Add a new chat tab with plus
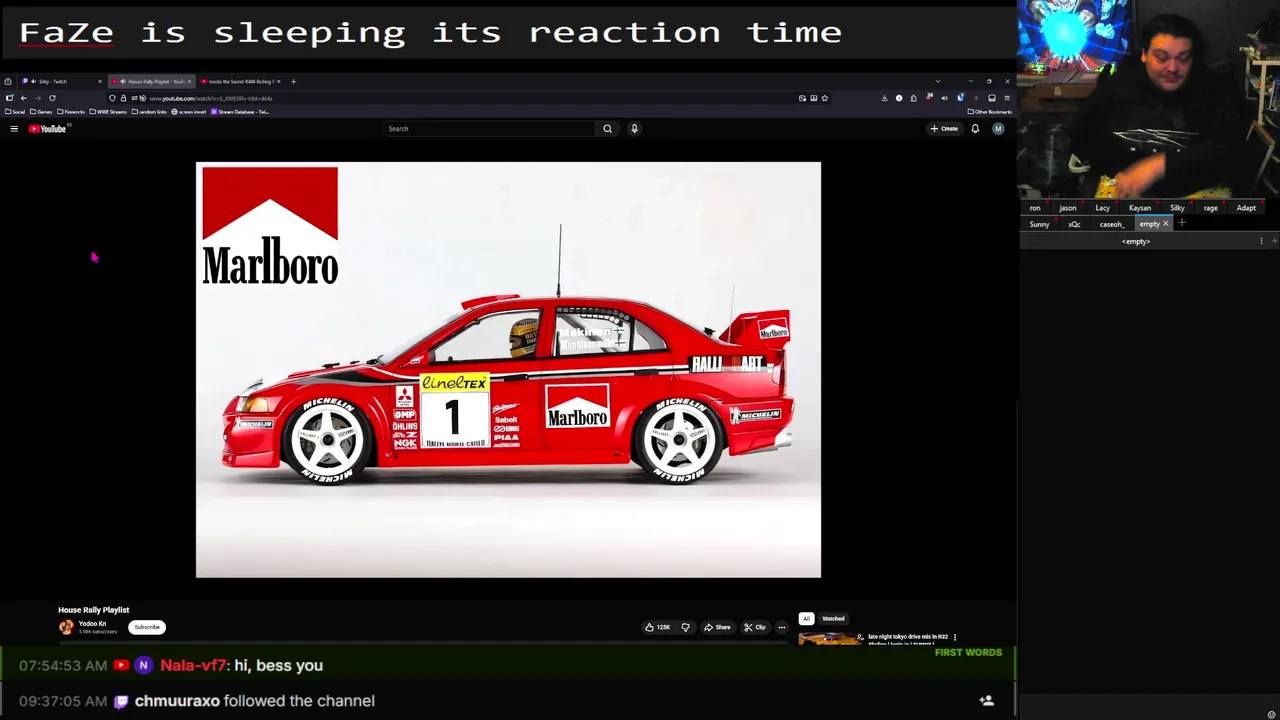This screenshot has width=1280, height=720. tap(1181, 224)
